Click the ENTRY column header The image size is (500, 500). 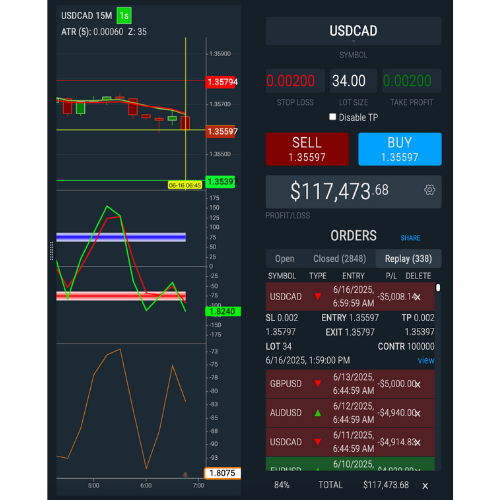pyautogui.click(x=353, y=276)
